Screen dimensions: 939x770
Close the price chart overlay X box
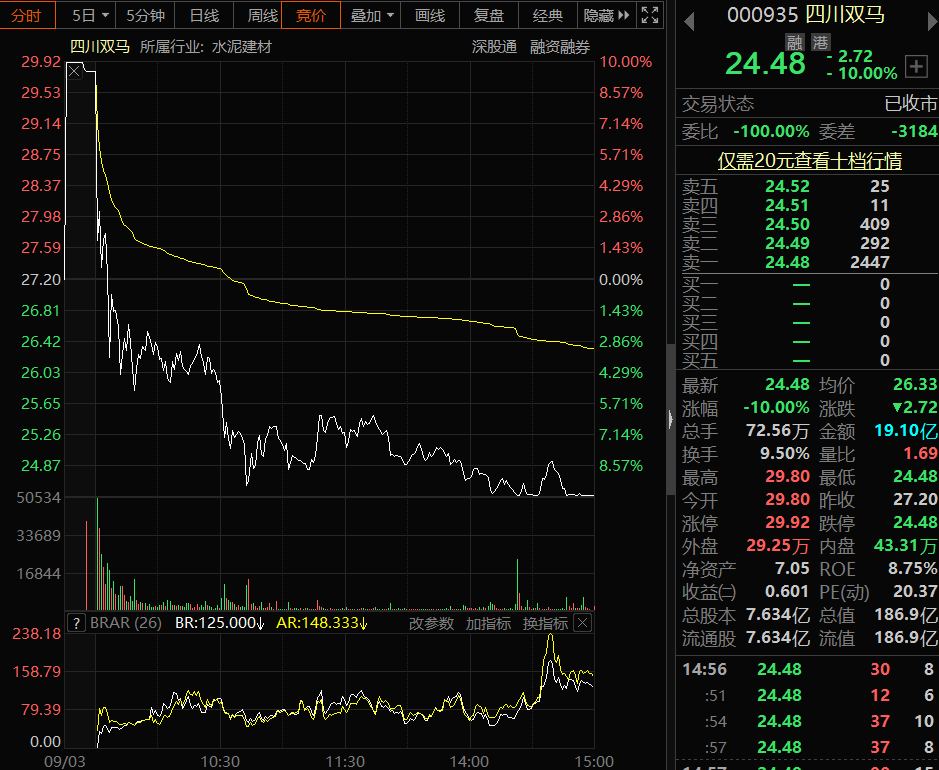75,70
